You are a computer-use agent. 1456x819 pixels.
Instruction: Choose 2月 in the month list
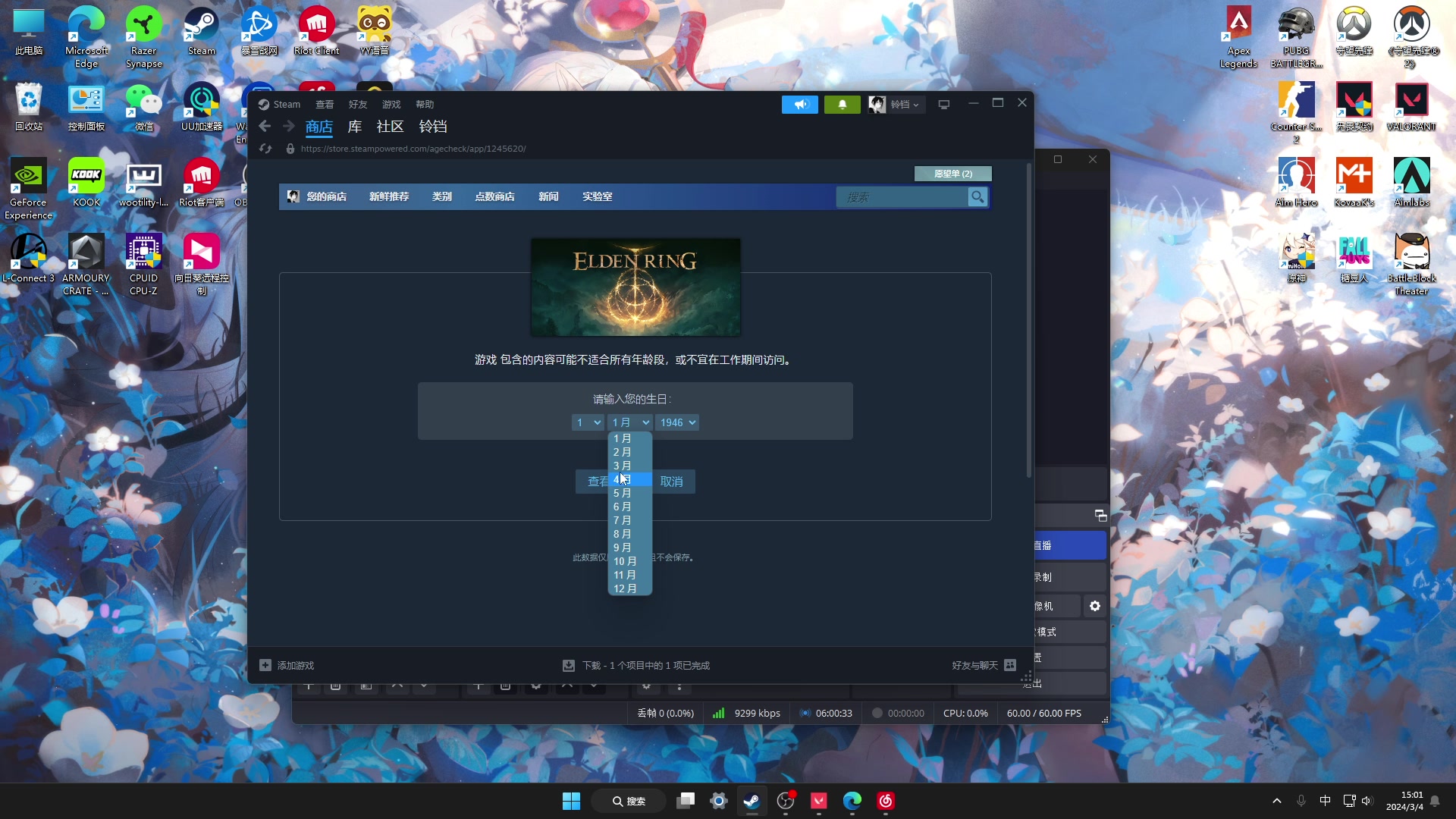point(629,452)
